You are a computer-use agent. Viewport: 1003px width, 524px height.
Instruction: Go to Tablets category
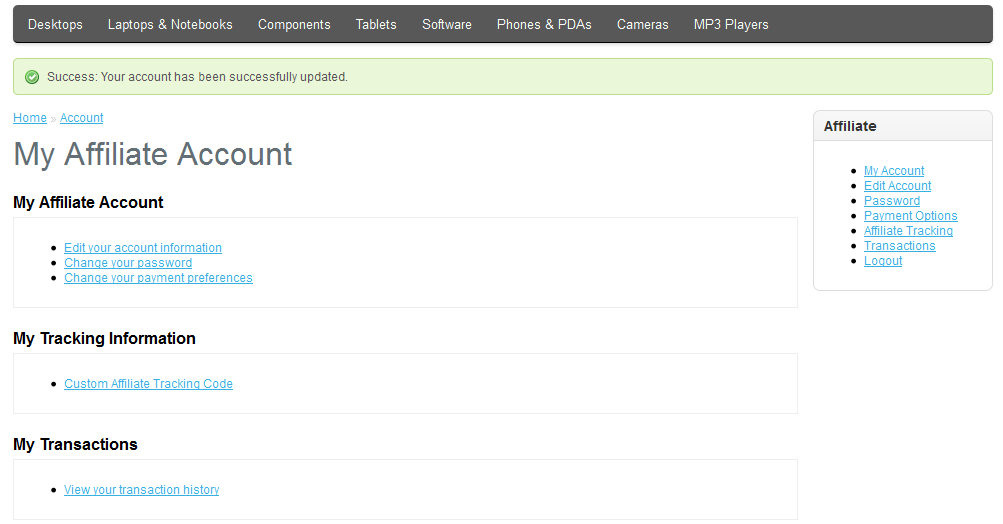pos(376,24)
